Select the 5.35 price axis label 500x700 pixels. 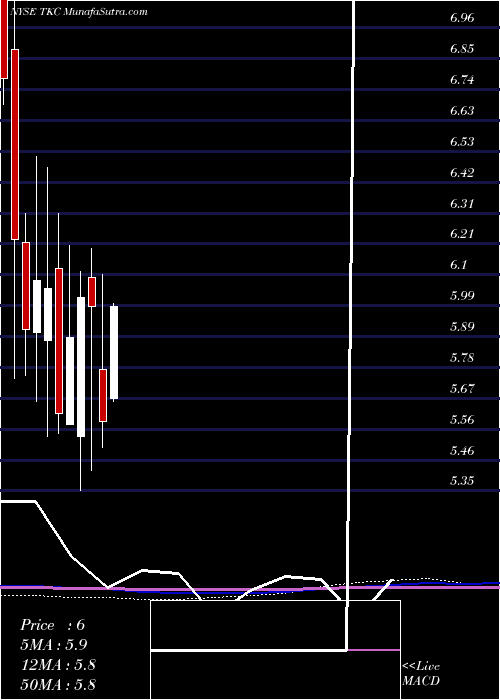[x=462, y=481]
